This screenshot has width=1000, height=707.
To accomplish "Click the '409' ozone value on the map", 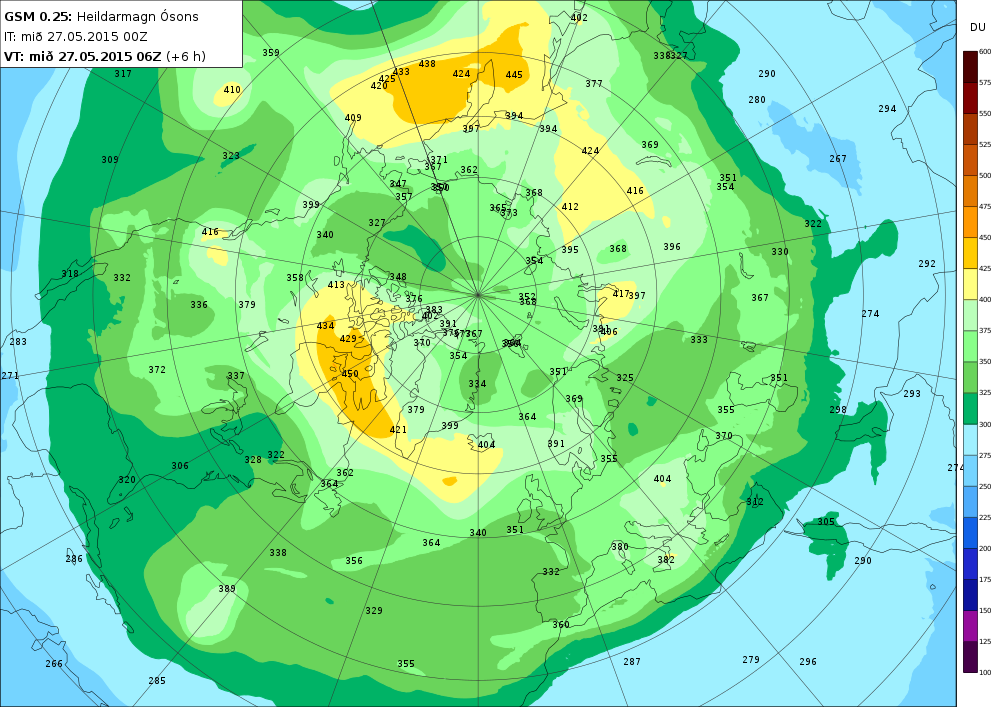I will [353, 118].
